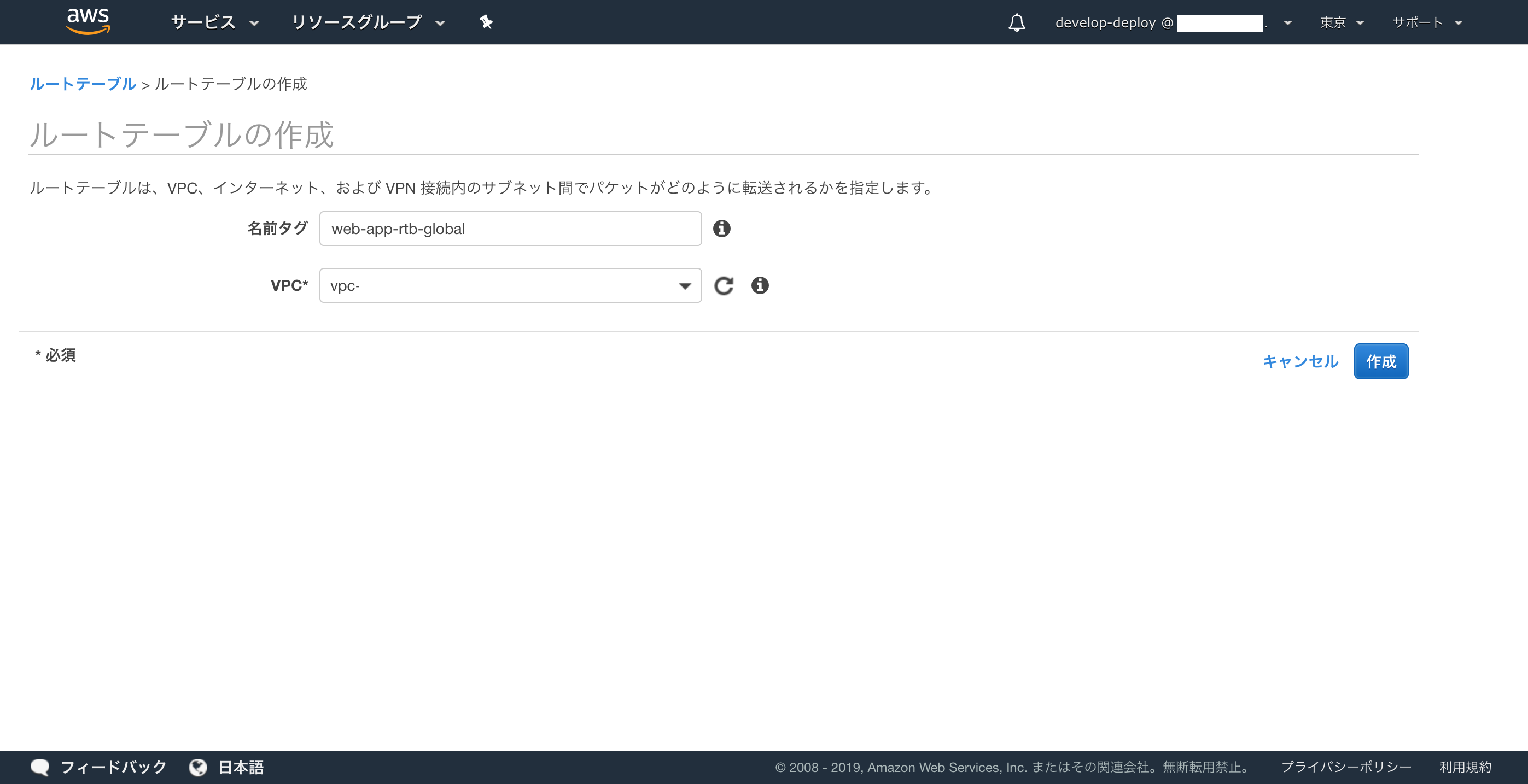Click the pin shortcut icon in navbar
1528x784 pixels.
(x=486, y=22)
